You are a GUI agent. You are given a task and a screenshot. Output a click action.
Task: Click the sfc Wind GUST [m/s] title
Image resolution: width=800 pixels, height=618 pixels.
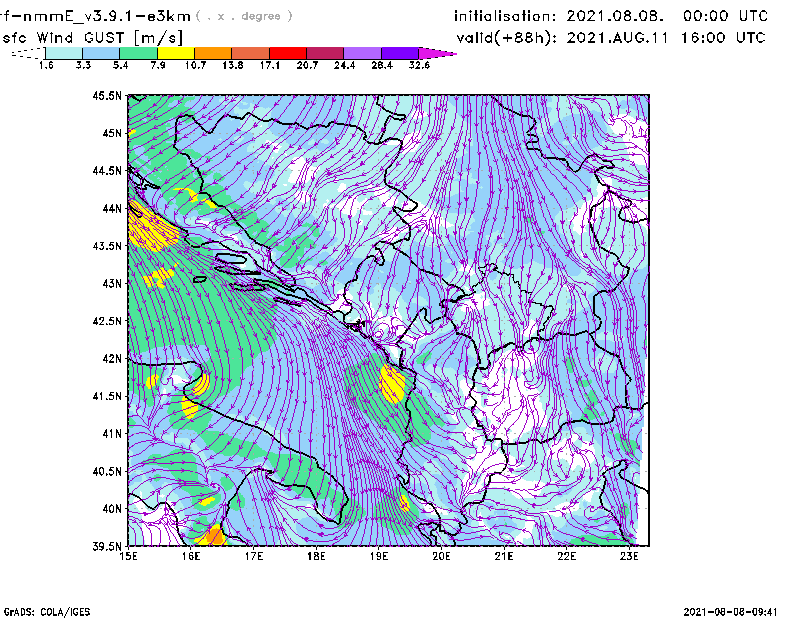coord(92,38)
